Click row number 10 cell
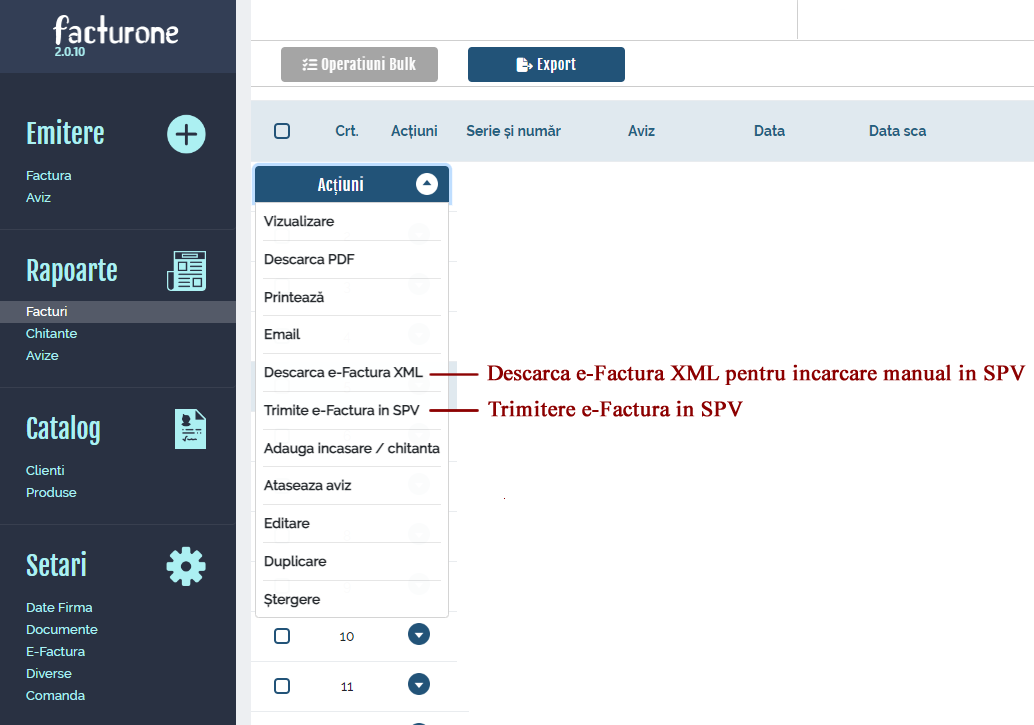Screen dimensions: 1034x725 coord(347,637)
